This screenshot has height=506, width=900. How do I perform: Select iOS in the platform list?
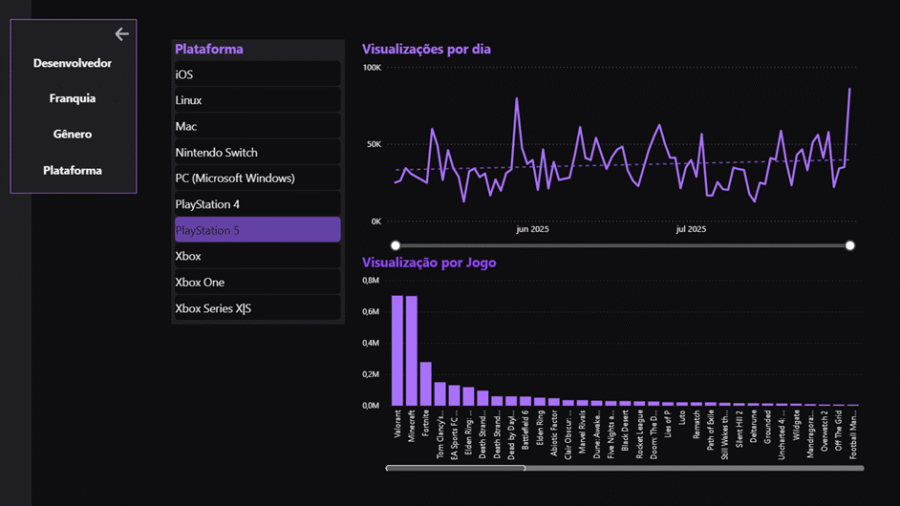point(257,74)
